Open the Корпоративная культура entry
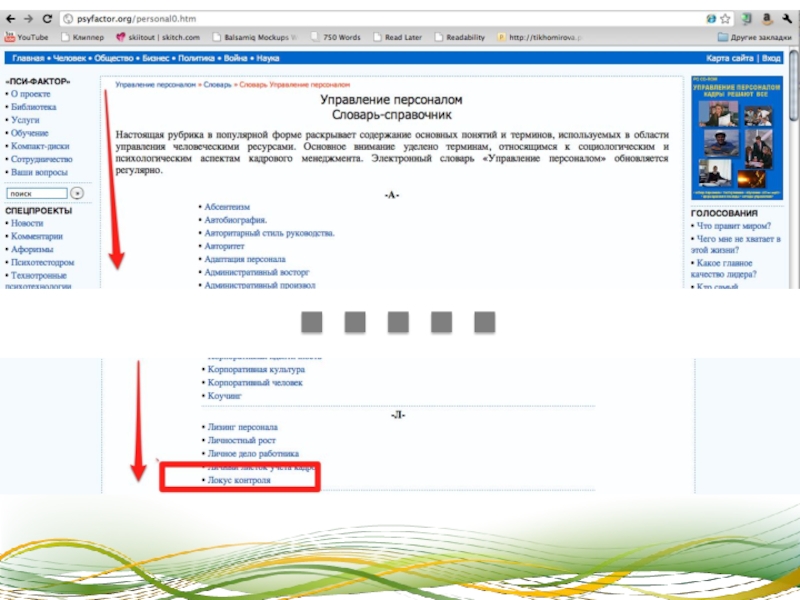Viewport: 800px width, 600px height. (256, 369)
